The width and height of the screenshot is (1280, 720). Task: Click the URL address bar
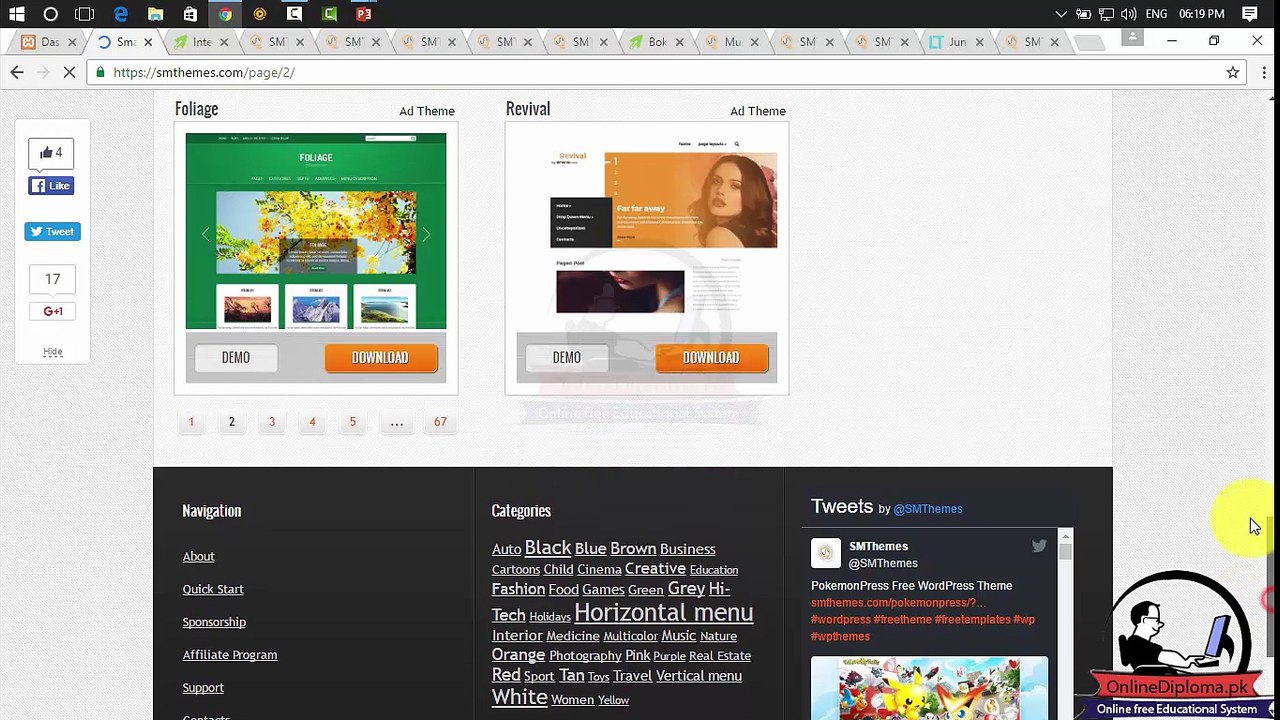click(660, 72)
